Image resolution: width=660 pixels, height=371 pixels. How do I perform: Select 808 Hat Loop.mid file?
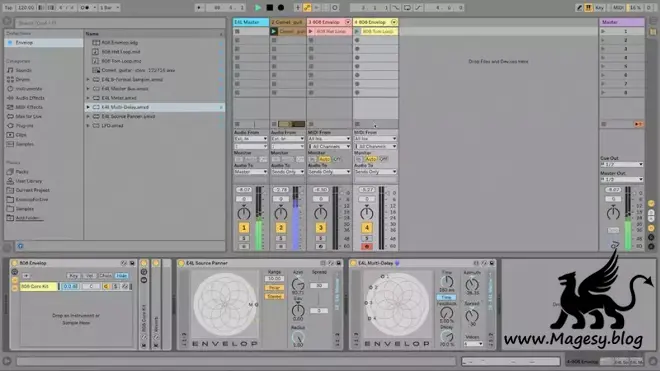click(121, 52)
